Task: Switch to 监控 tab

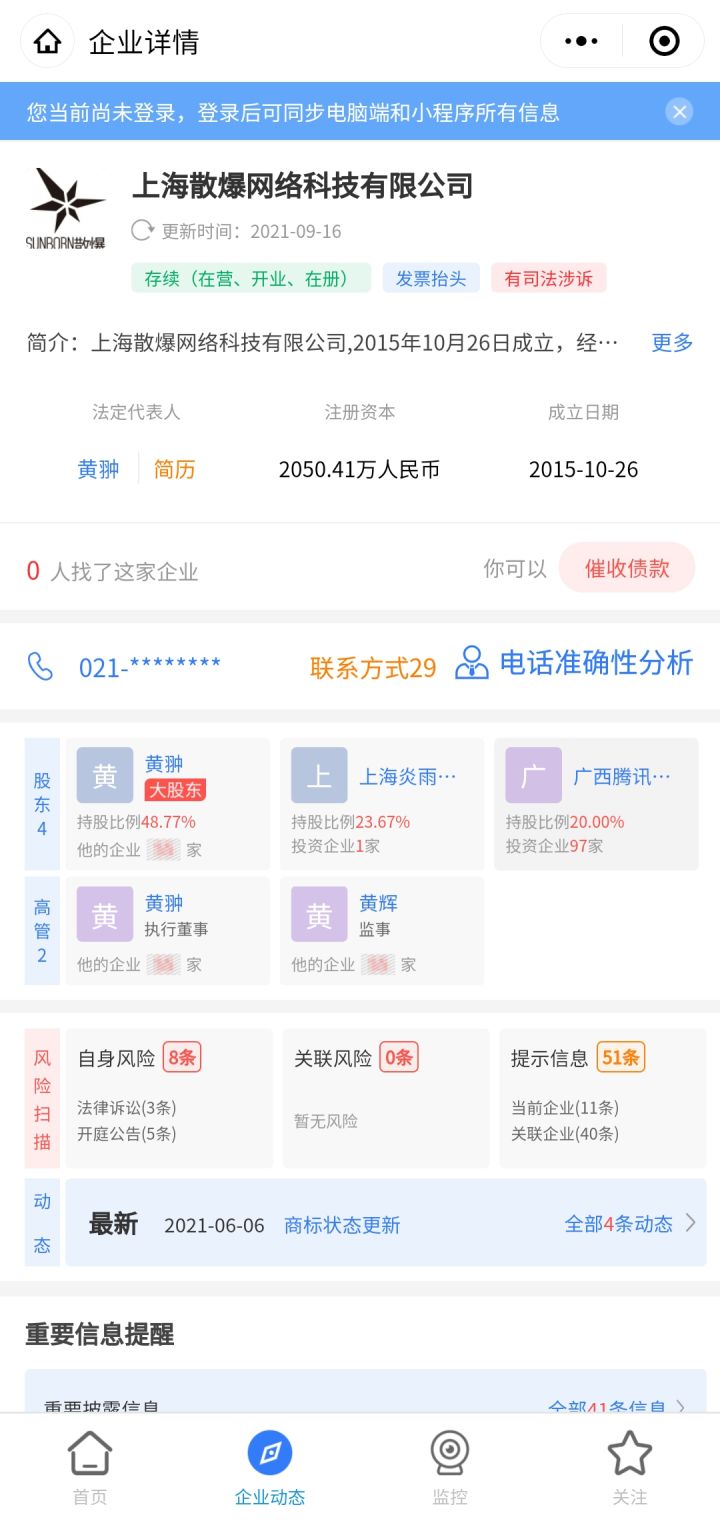Action: tap(450, 1467)
